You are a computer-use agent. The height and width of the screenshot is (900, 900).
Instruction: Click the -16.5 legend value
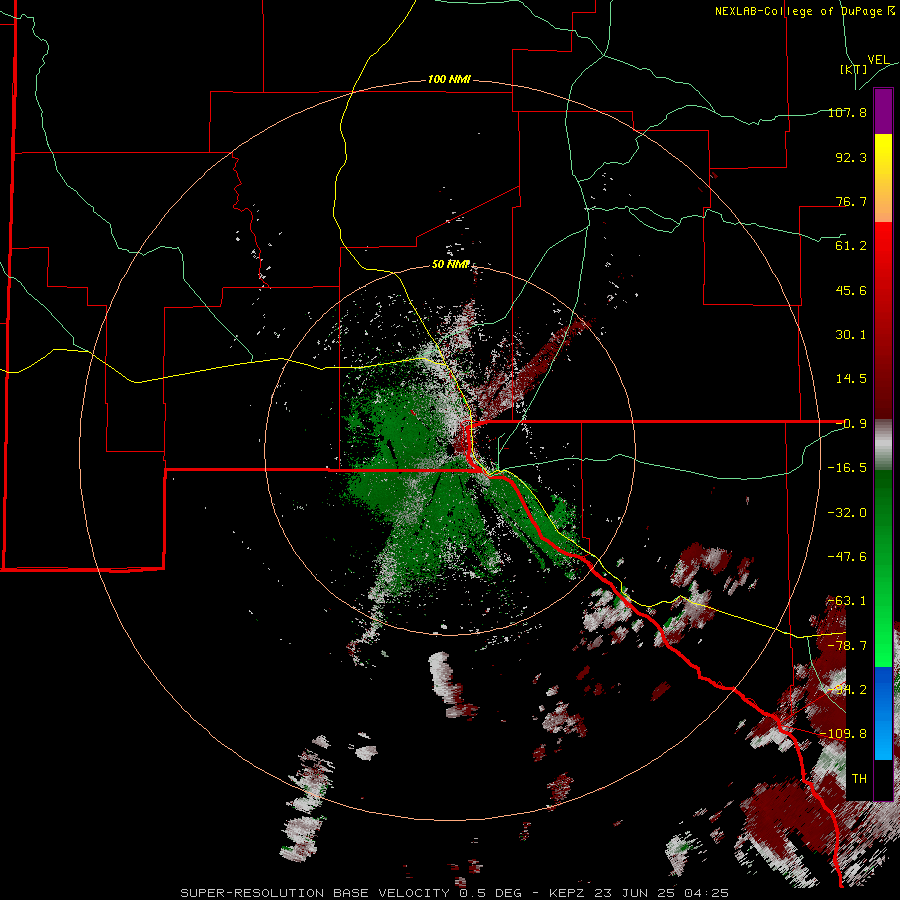847,468
